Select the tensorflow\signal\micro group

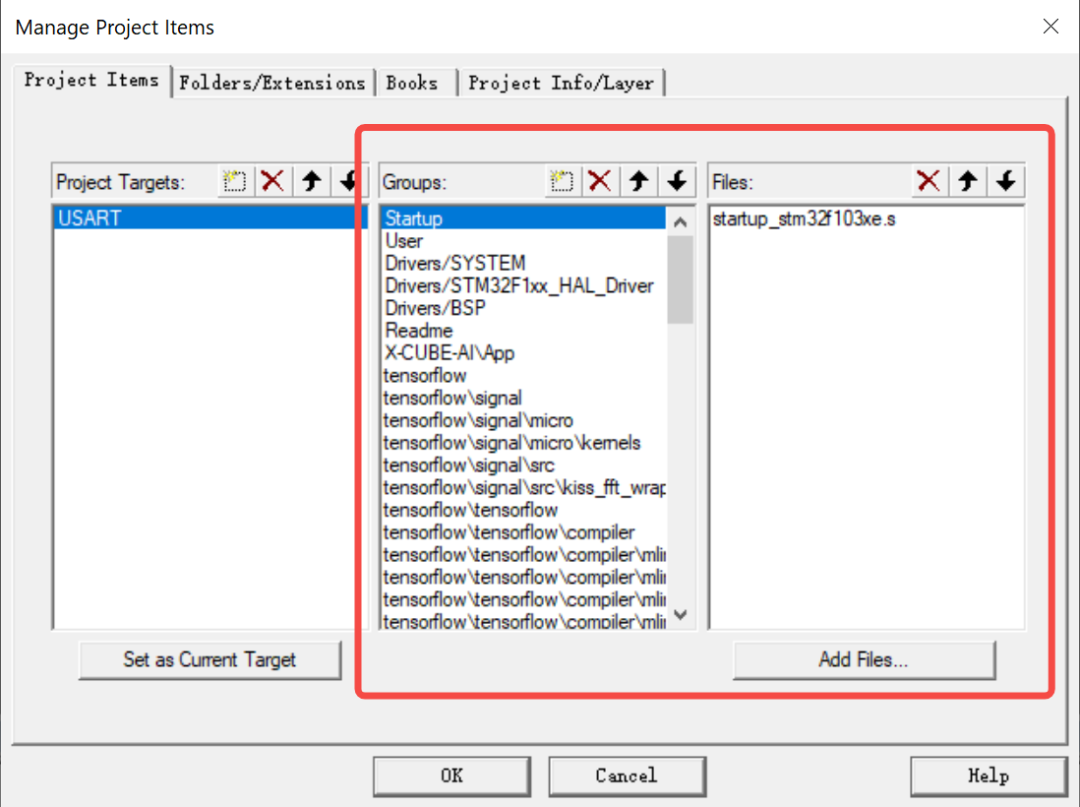coord(523,420)
